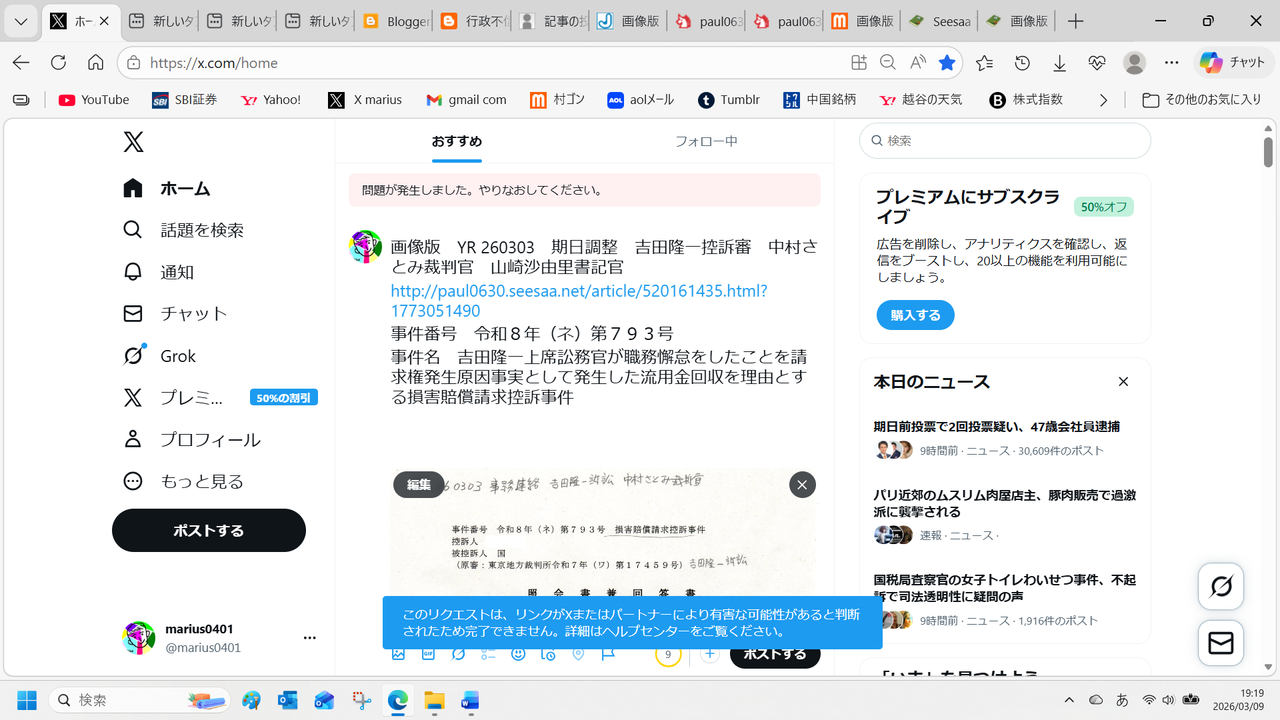
Task: Open the X logo in the sidebar
Action: pyautogui.click(x=133, y=141)
